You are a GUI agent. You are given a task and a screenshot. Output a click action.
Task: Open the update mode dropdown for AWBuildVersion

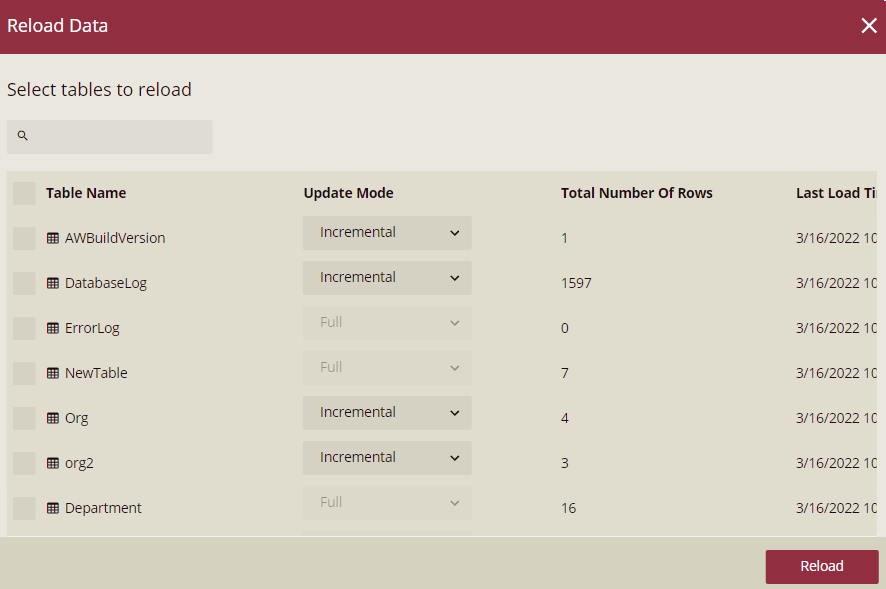click(387, 232)
